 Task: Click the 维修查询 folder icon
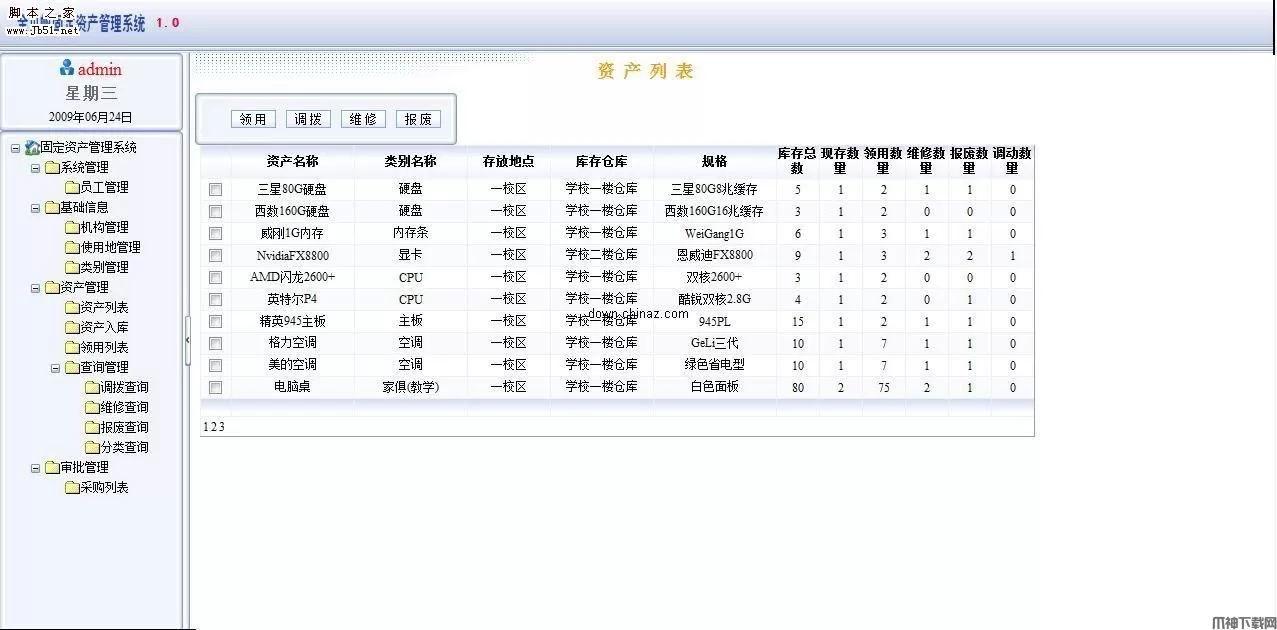coord(92,407)
